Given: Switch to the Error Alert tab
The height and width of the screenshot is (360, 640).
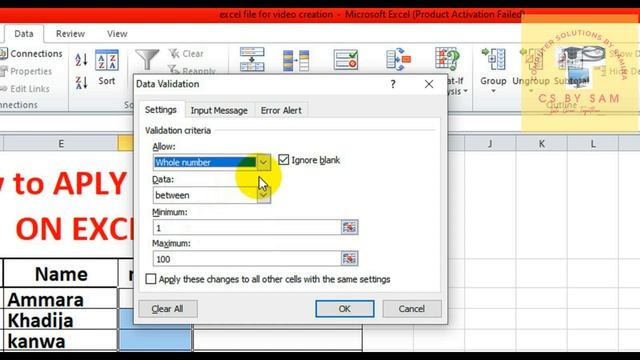Looking at the screenshot, I should (x=281, y=111).
